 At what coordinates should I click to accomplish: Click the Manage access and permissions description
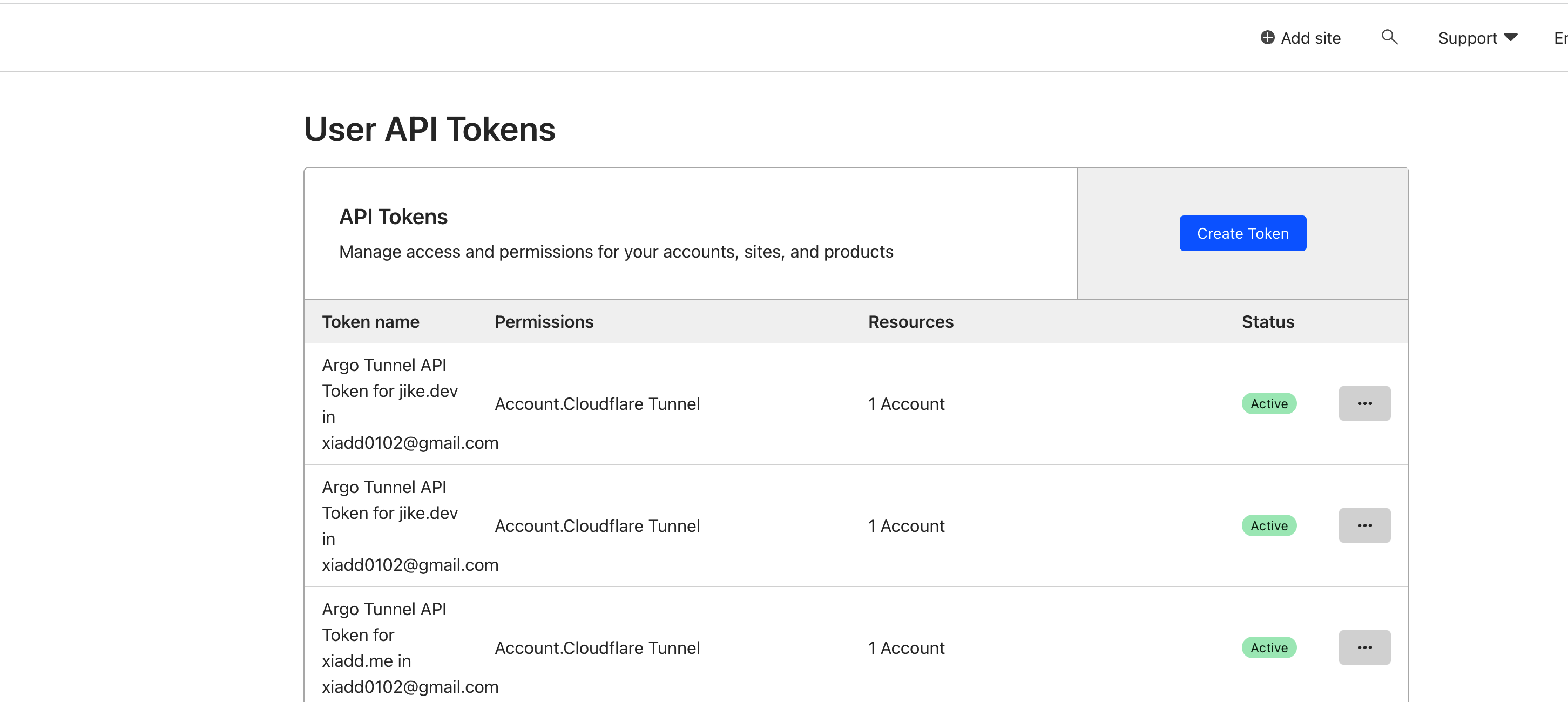tap(616, 252)
